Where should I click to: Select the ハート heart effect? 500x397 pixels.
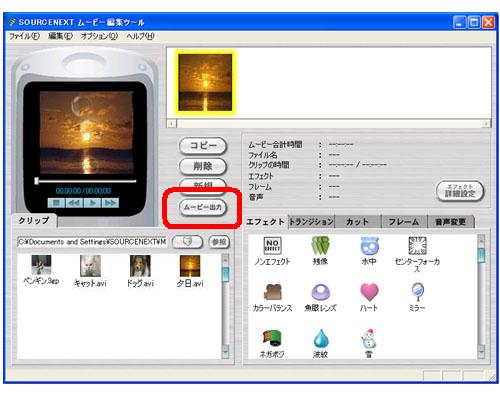coord(369,292)
